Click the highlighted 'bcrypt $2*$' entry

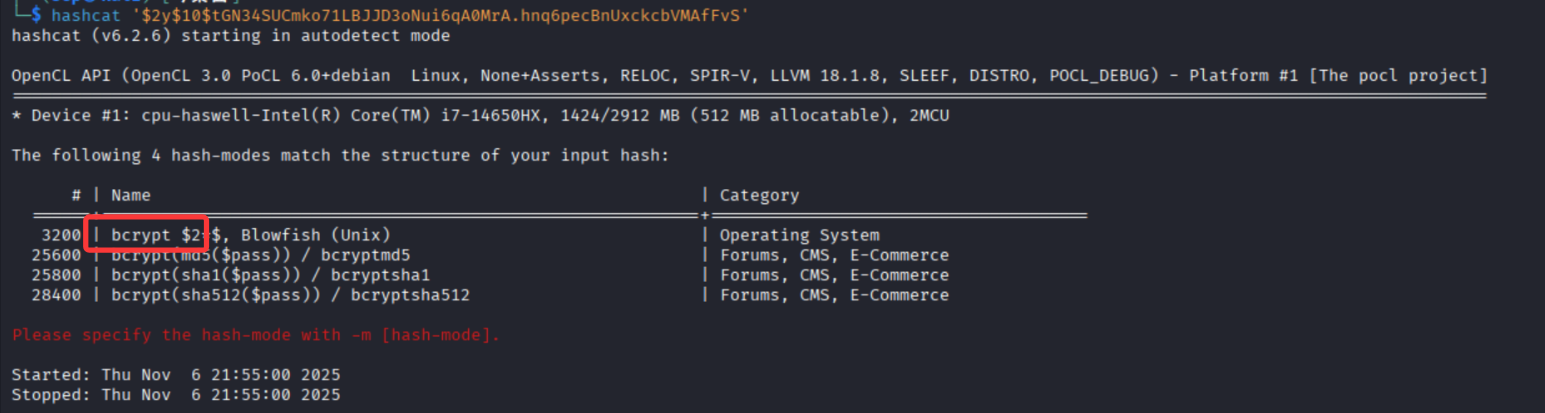[x=157, y=235]
